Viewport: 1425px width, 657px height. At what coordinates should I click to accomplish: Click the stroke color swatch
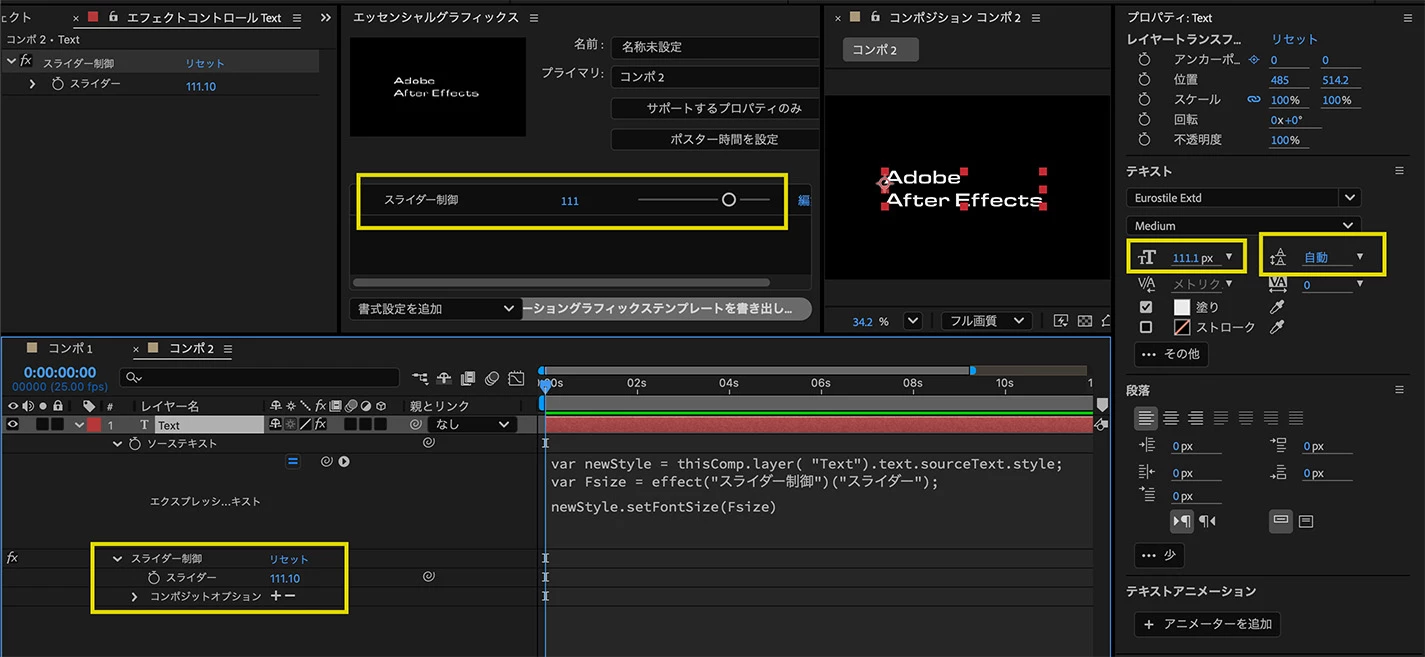[1182, 327]
